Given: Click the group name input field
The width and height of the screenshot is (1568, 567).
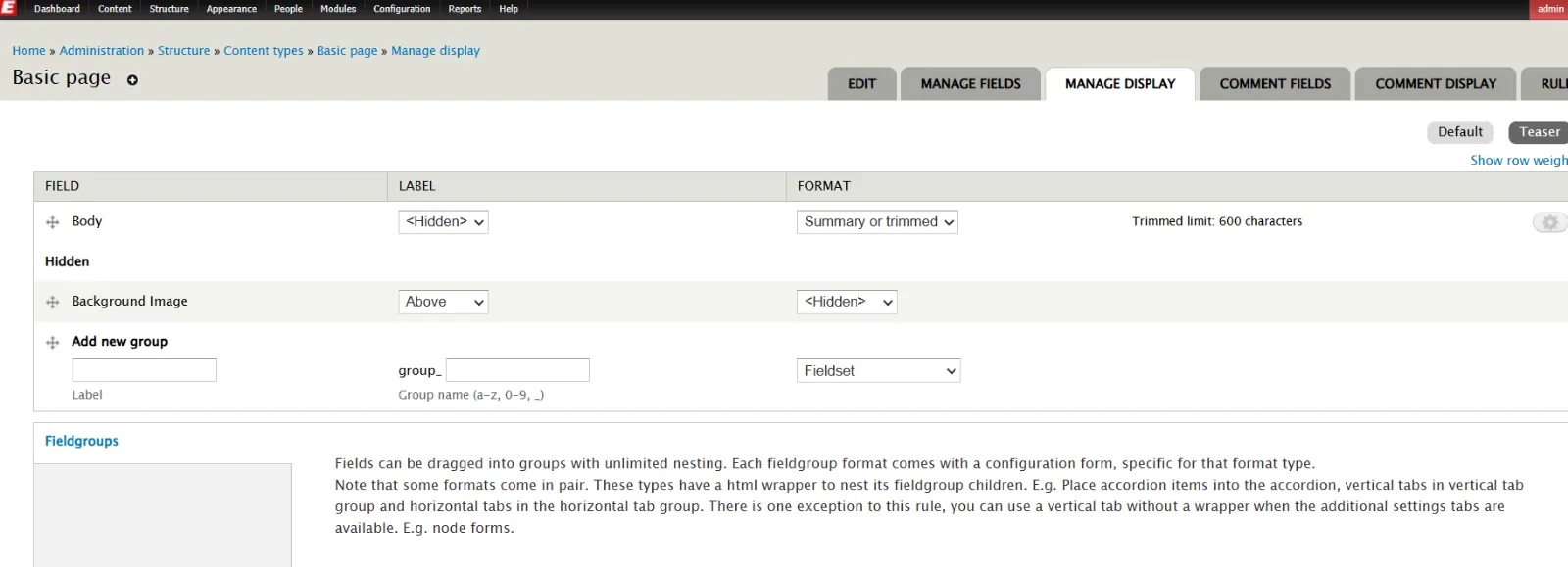Looking at the screenshot, I should pos(517,370).
